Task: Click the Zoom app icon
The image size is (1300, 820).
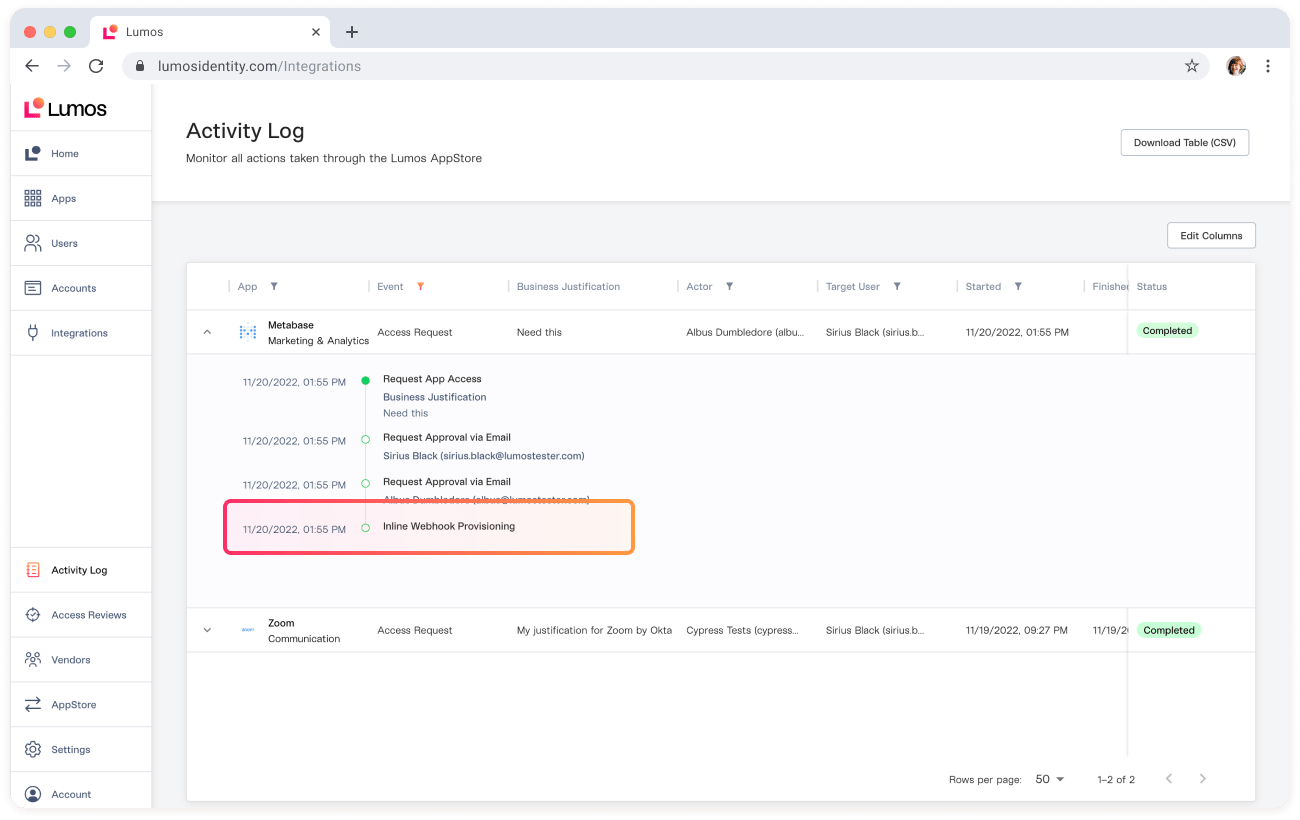Action: coord(248,630)
